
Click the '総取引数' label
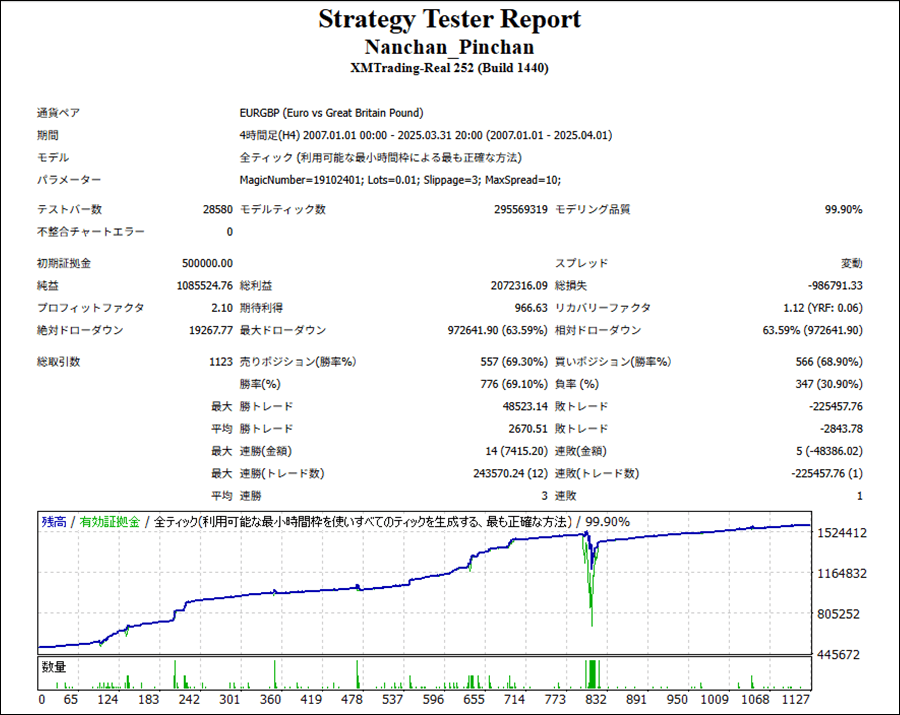(59, 362)
